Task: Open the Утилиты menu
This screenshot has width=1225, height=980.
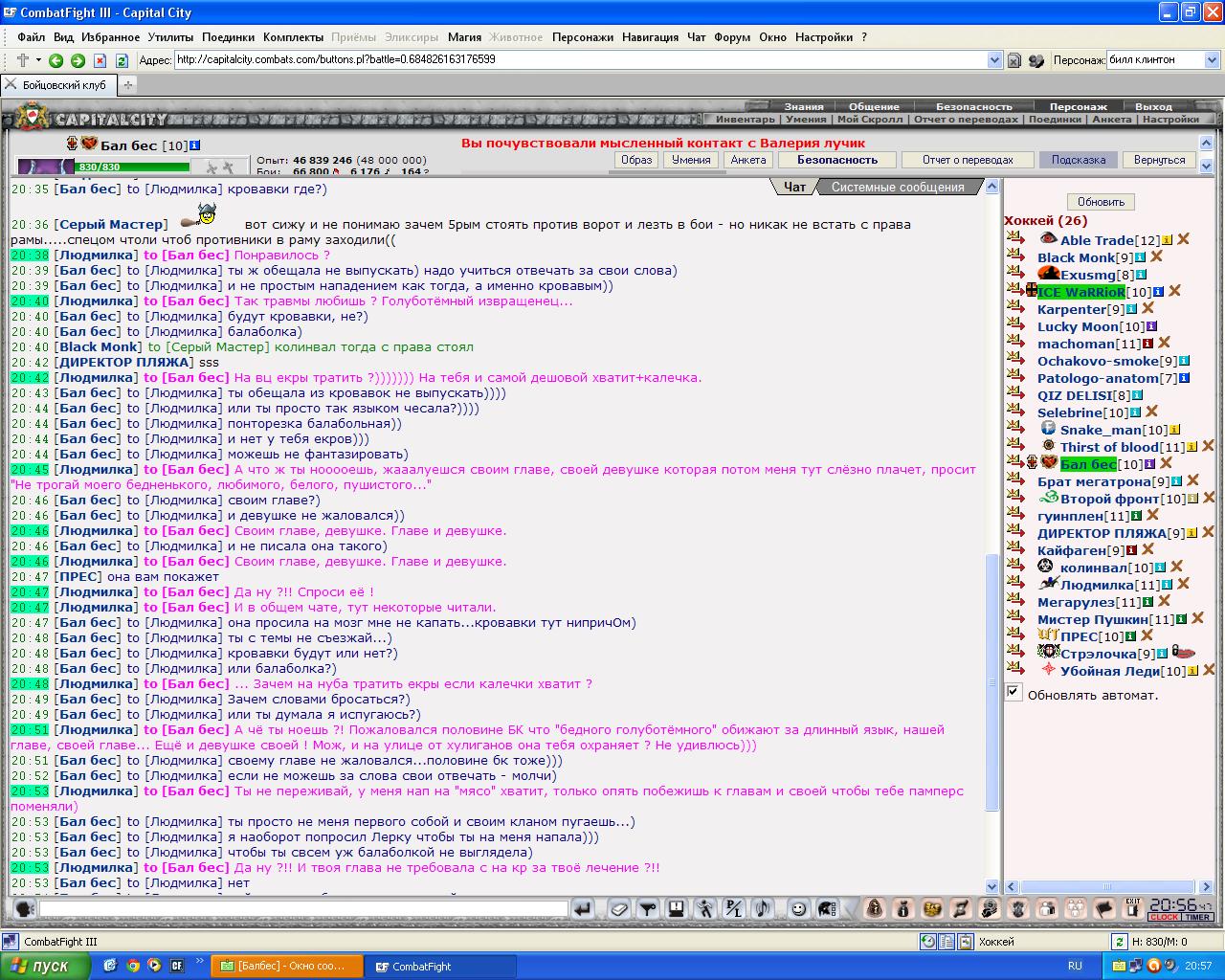Action: point(171,37)
